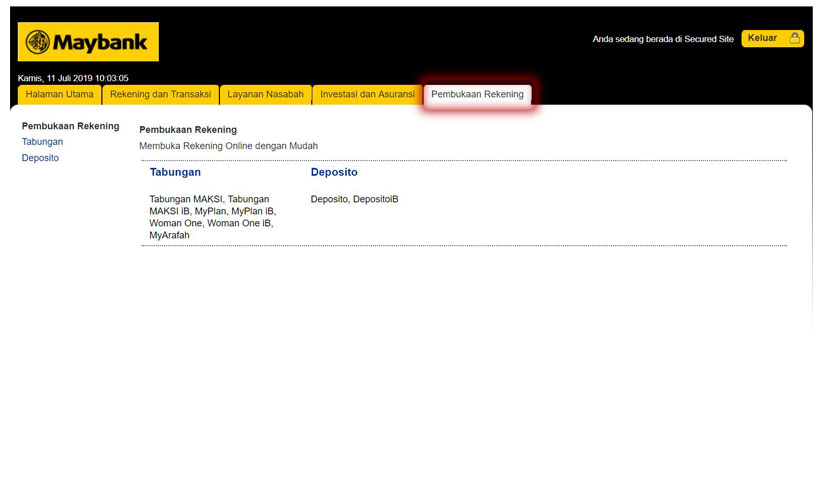819x484 pixels.
Task: Click 'Anda sedang berada di Secured Site'
Action: [663, 39]
